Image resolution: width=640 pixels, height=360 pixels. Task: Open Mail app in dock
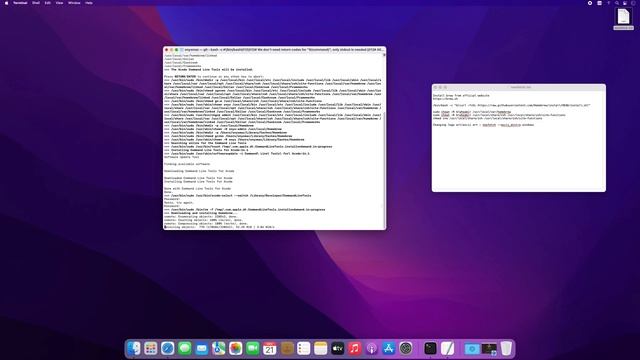coord(202,349)
